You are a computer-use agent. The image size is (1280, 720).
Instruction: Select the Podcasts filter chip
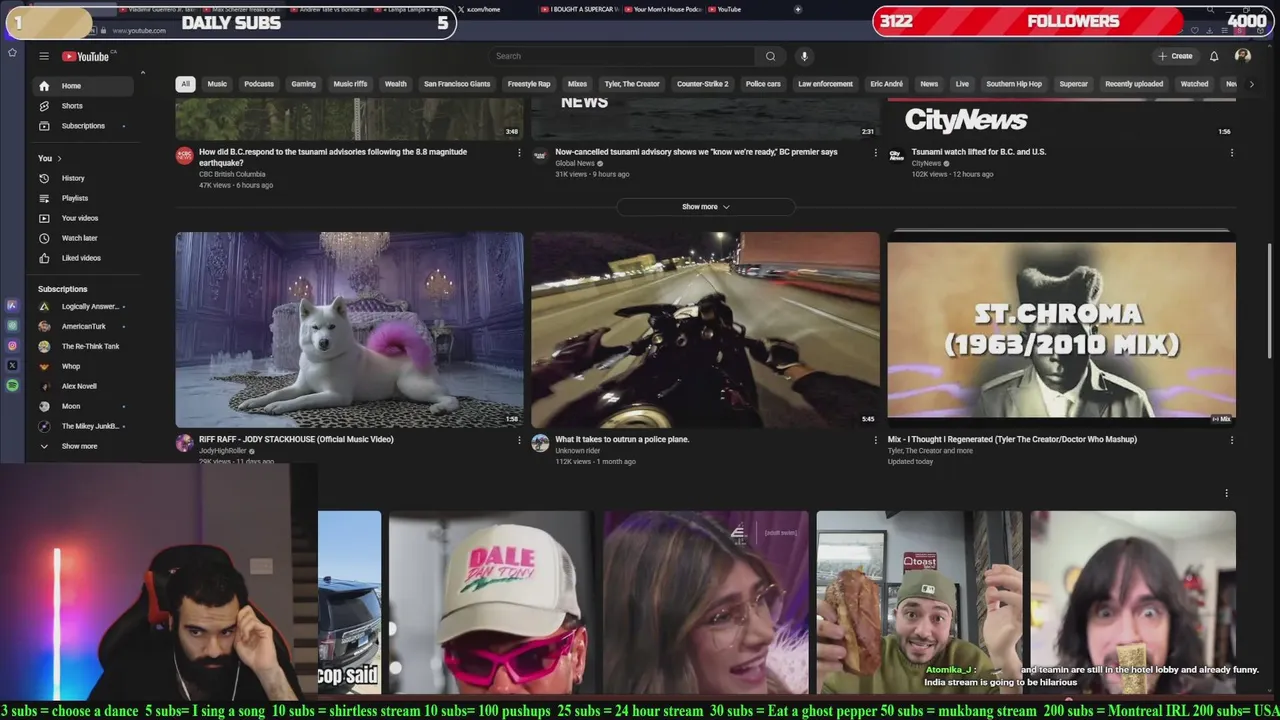[259, 84]
